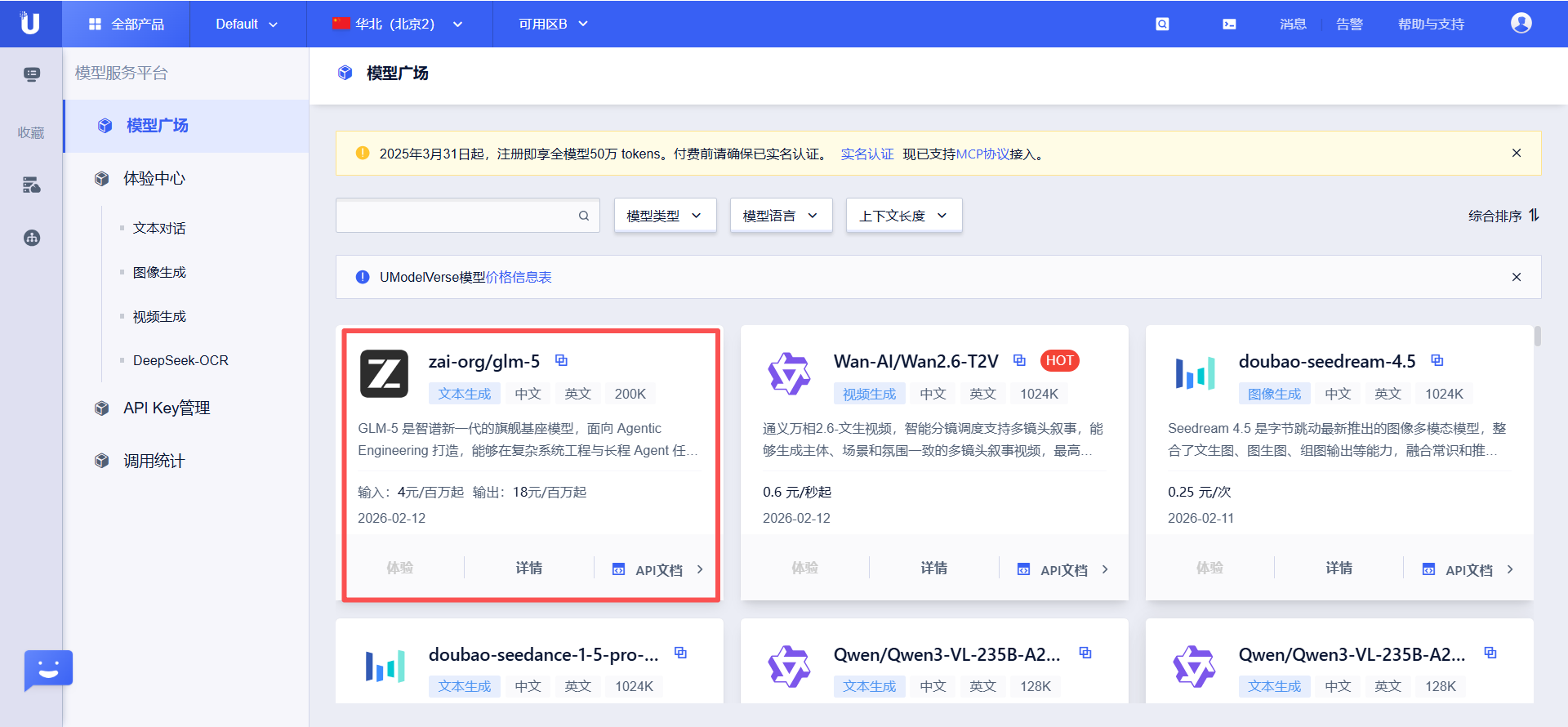Image resolution: width=1568 pixels, height=727 pixels.
Task: Copy the zai-org/glm-5 model name
Action: click(561, 360)
